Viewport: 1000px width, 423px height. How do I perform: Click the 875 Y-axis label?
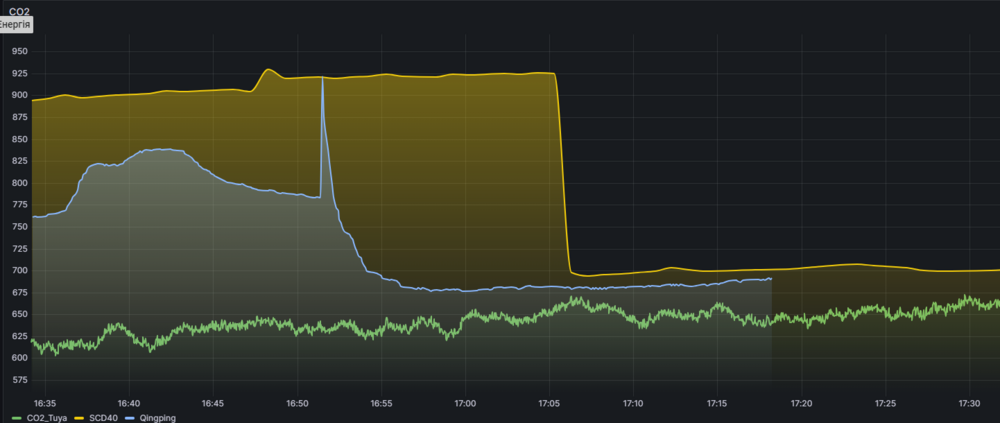pos(20,117)
